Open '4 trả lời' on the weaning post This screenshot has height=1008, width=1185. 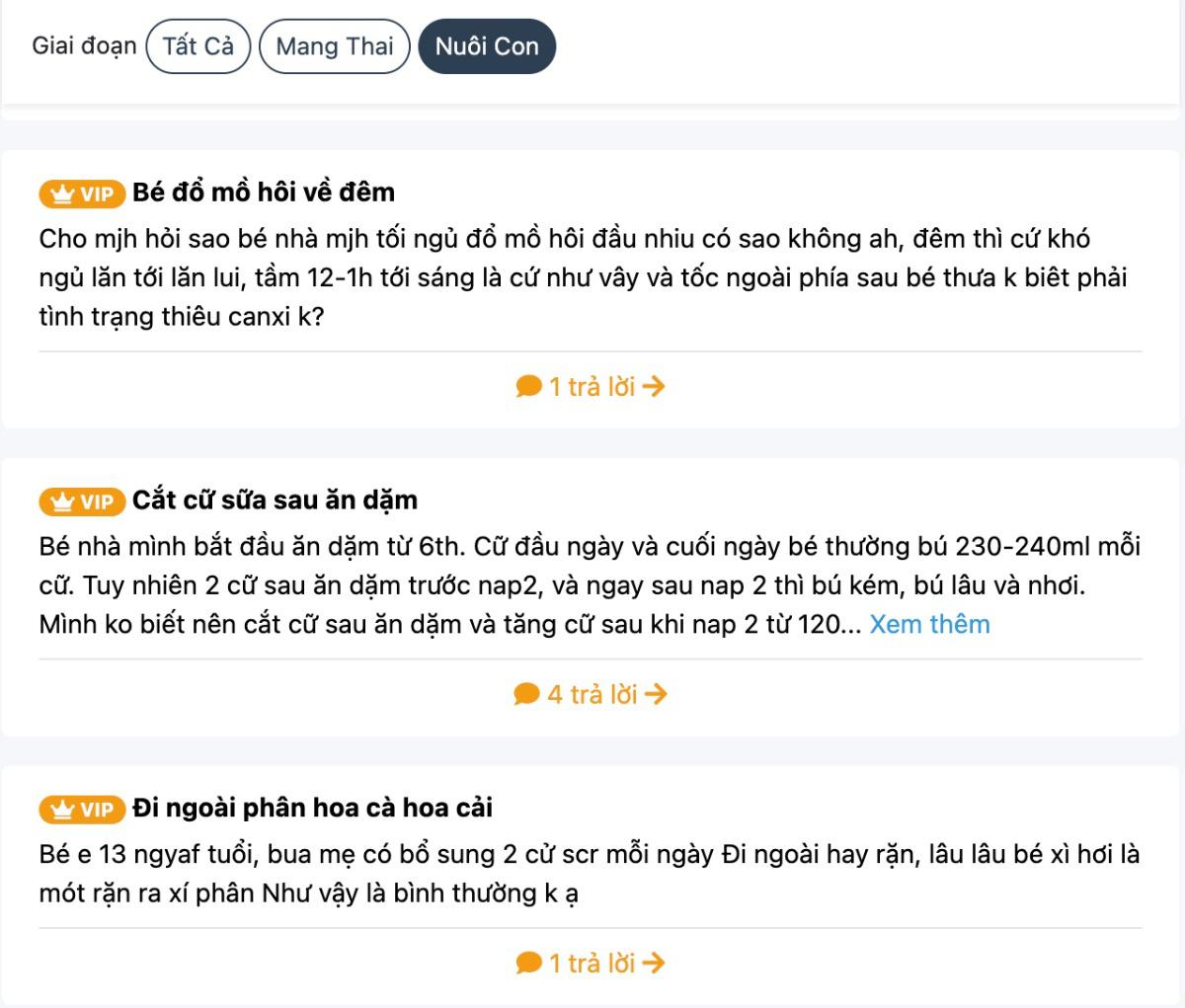pos(590,693)
